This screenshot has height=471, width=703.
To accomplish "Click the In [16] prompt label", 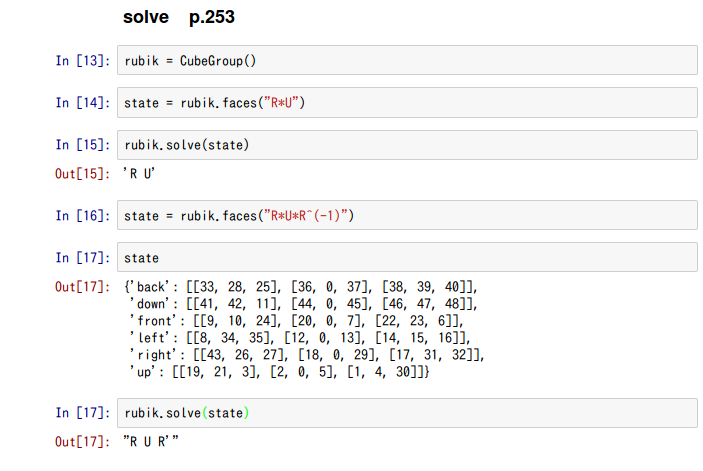I will (x=83, y=216).
